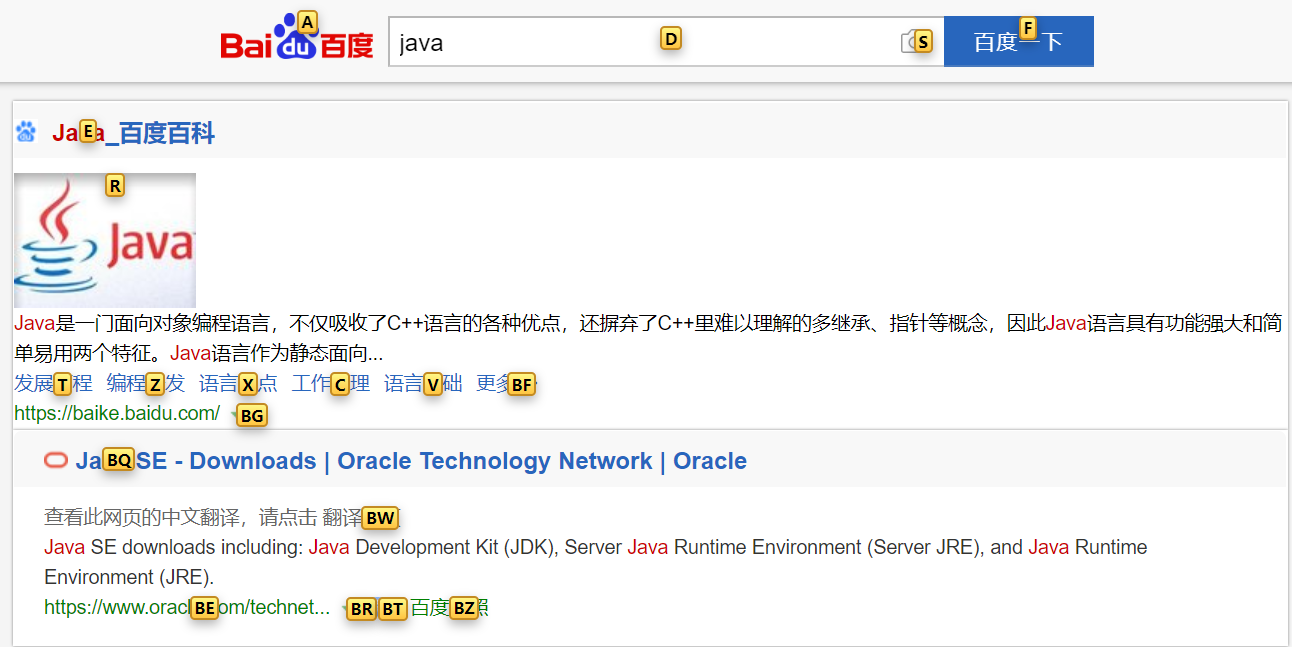This screenshot has width=1292, height=647.
Task: Click the 更多 link after 语言基础
Action: click(x=507, y=383)
